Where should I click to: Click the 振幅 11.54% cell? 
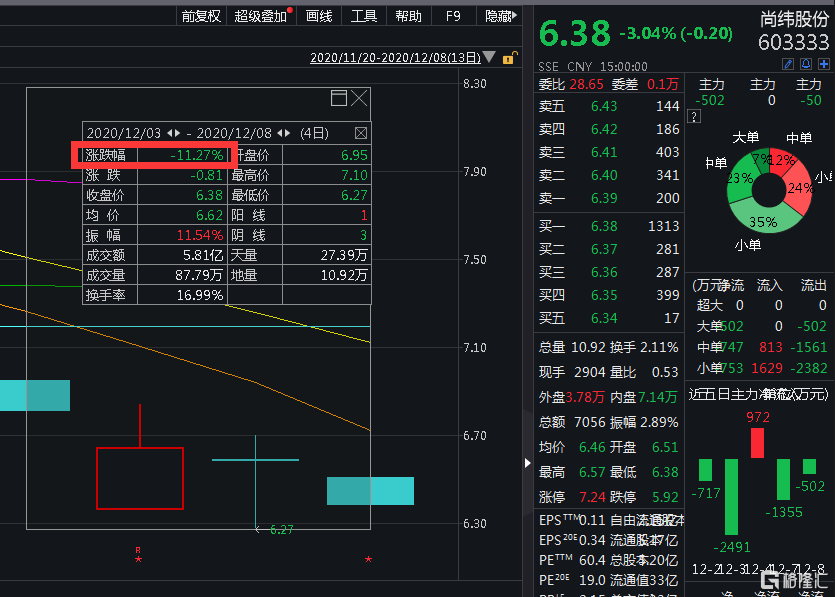point(154,235)
